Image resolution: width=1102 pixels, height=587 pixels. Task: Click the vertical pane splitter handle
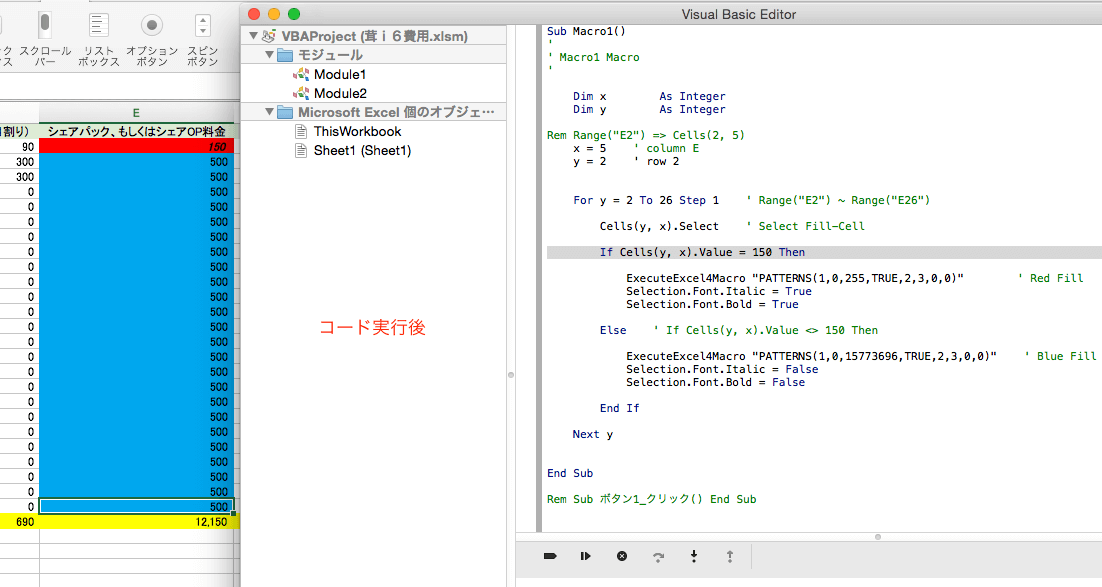click(x=511, y=375)
